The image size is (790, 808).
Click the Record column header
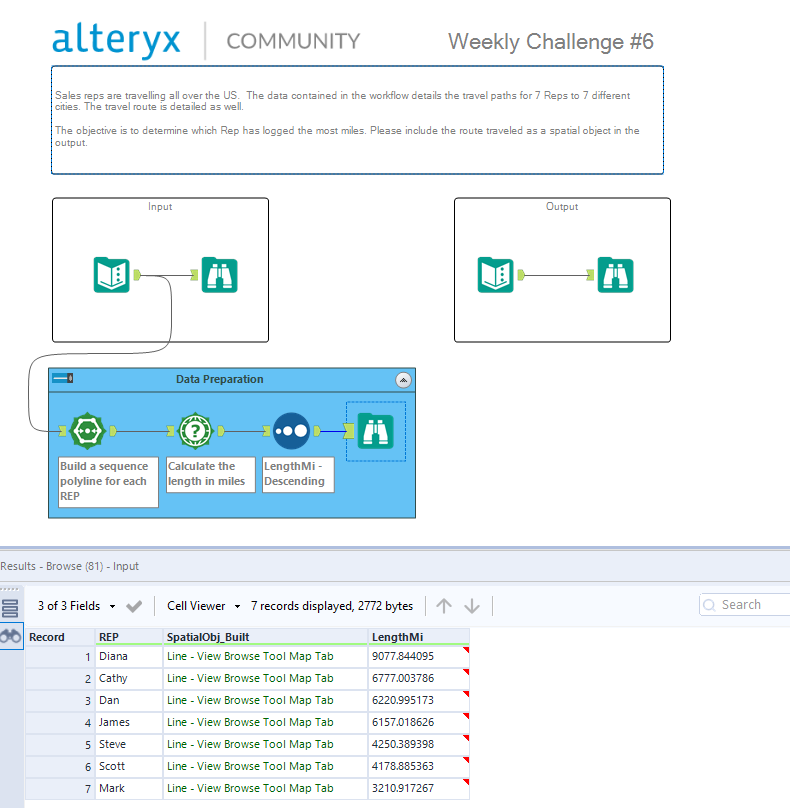tap(60, 637)
